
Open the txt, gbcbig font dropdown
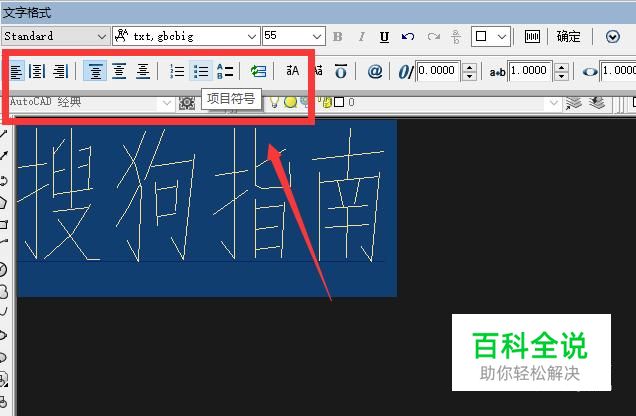[x=251, y=36]
